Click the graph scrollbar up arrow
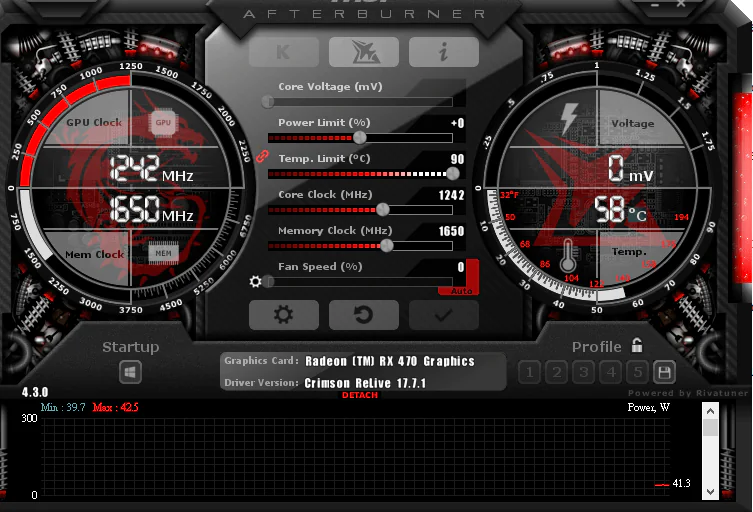Image resolution: width=753 pixels, height=512 pixels. pos(710,411)
